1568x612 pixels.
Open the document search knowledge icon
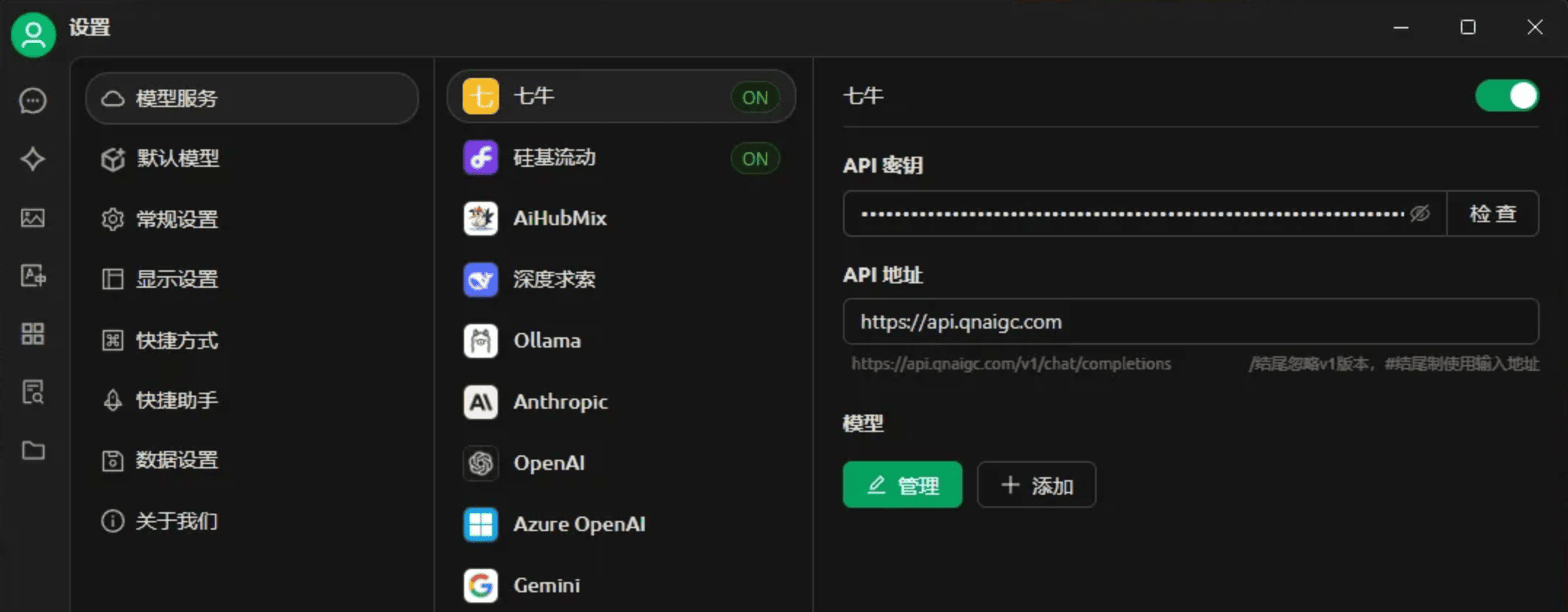(33, 392)
